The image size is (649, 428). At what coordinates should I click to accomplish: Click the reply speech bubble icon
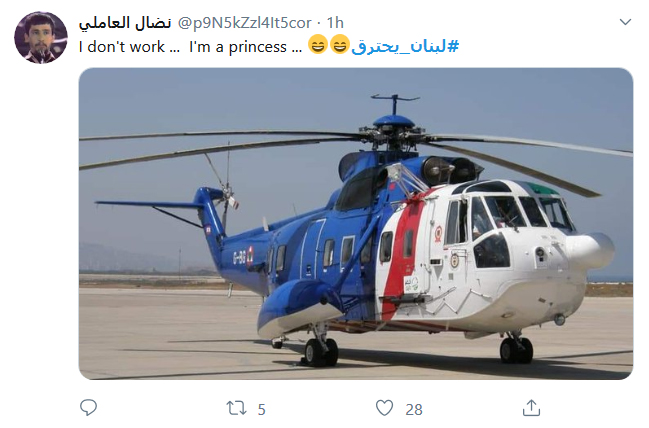click(88, 407)
